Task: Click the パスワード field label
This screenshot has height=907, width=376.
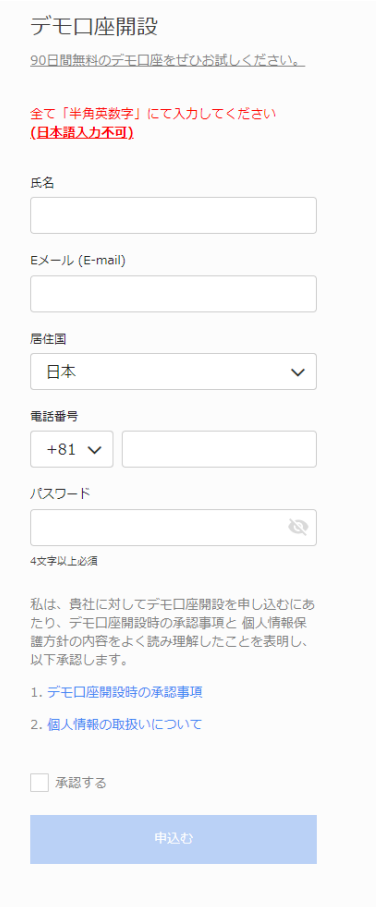Action: (60, 493)
